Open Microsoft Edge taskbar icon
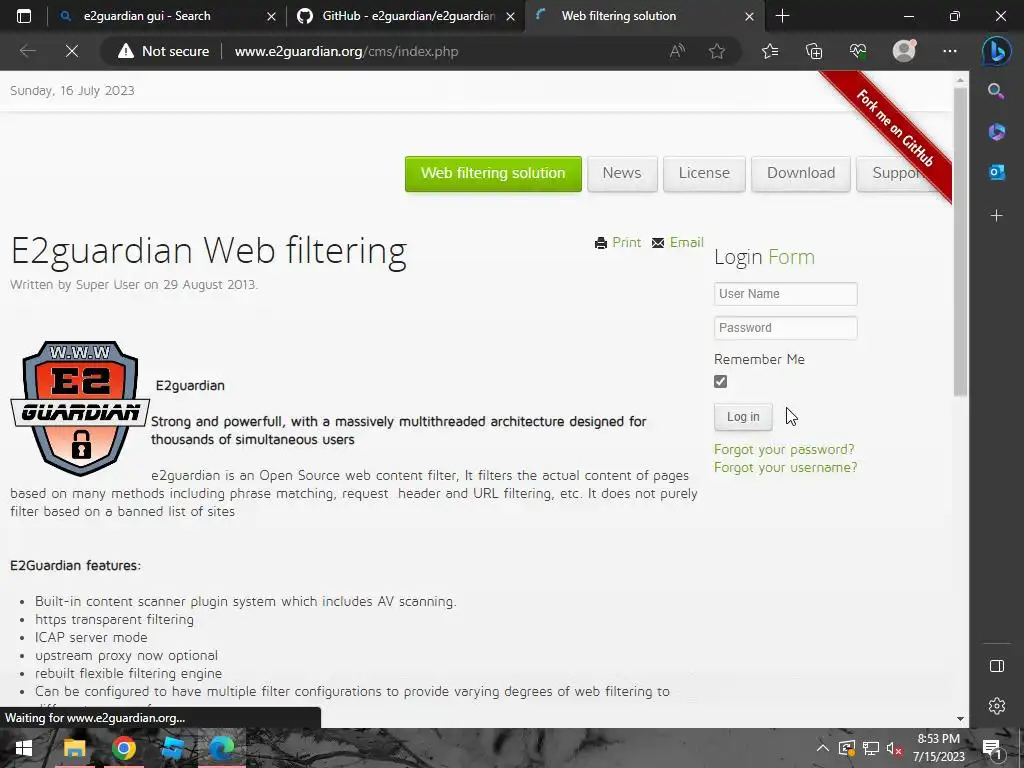The height and width of the screenshot is (768, 1024). (x=221, y=748)
